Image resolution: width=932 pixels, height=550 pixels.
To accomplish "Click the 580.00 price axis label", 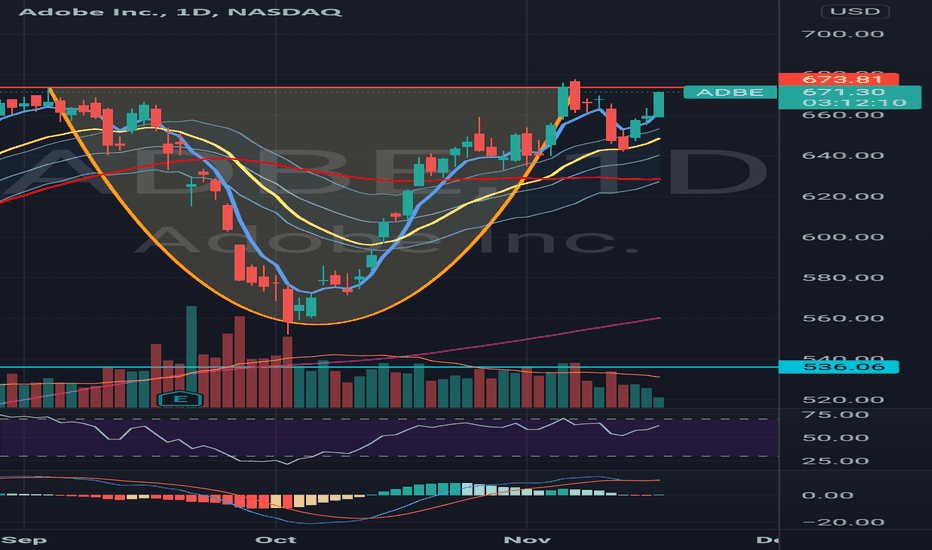I will pos(843,278).
